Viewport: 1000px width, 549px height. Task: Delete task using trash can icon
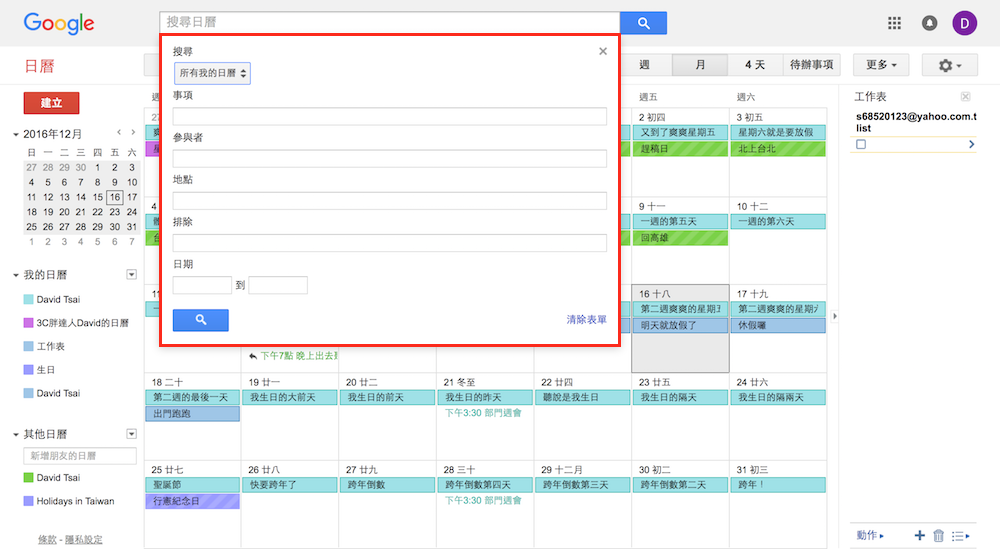click(938, 536)
